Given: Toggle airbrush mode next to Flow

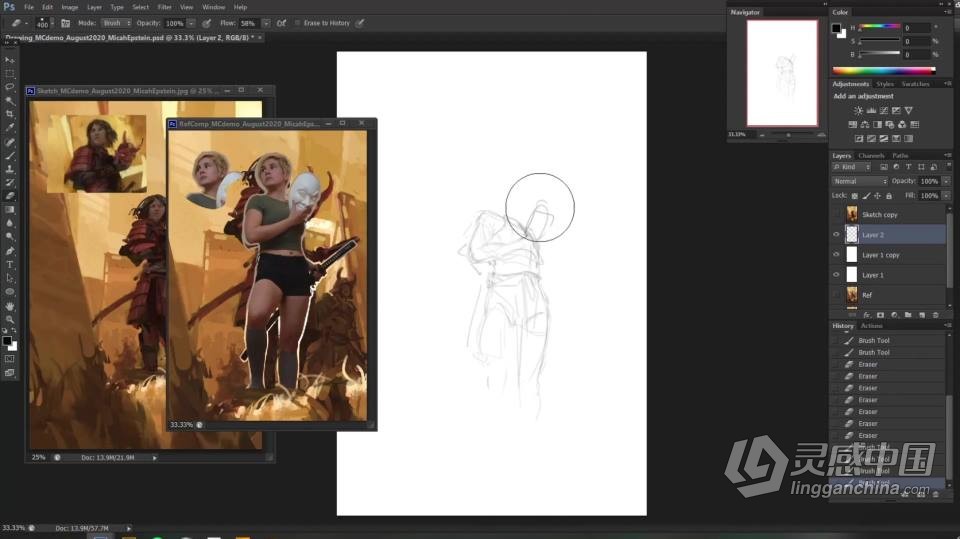Looking at the screenshot, I should click(x=281, y=23).
